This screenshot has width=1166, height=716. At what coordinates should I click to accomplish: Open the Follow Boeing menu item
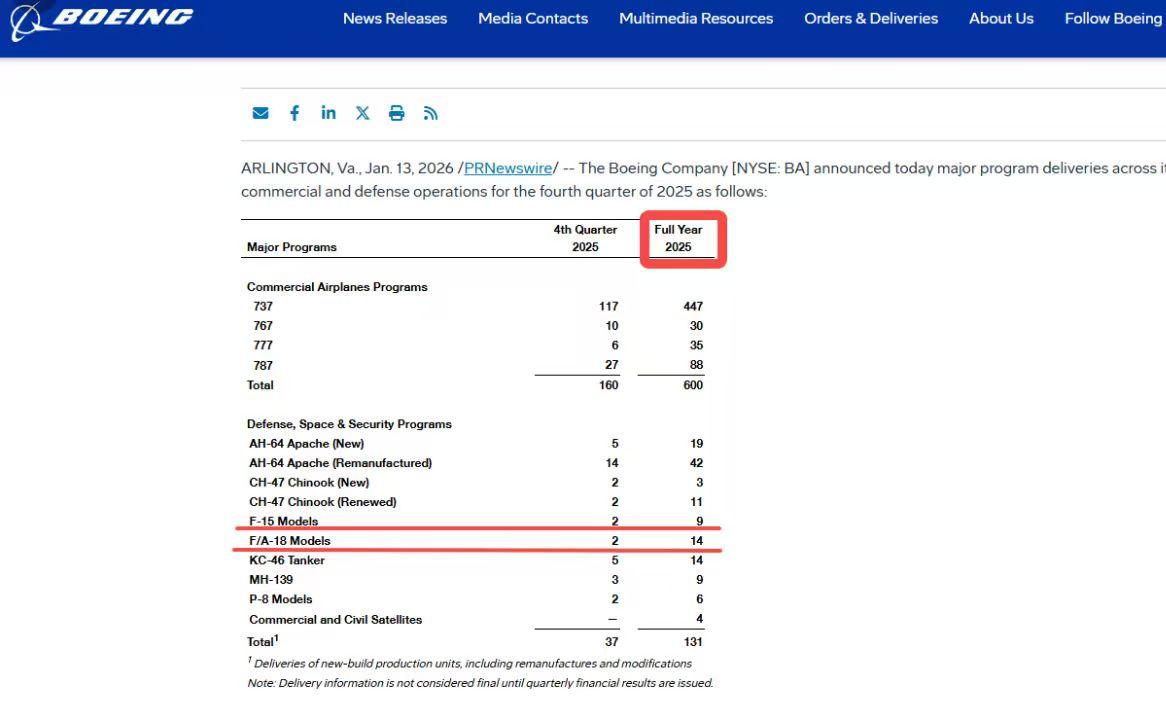[1113, 19]
